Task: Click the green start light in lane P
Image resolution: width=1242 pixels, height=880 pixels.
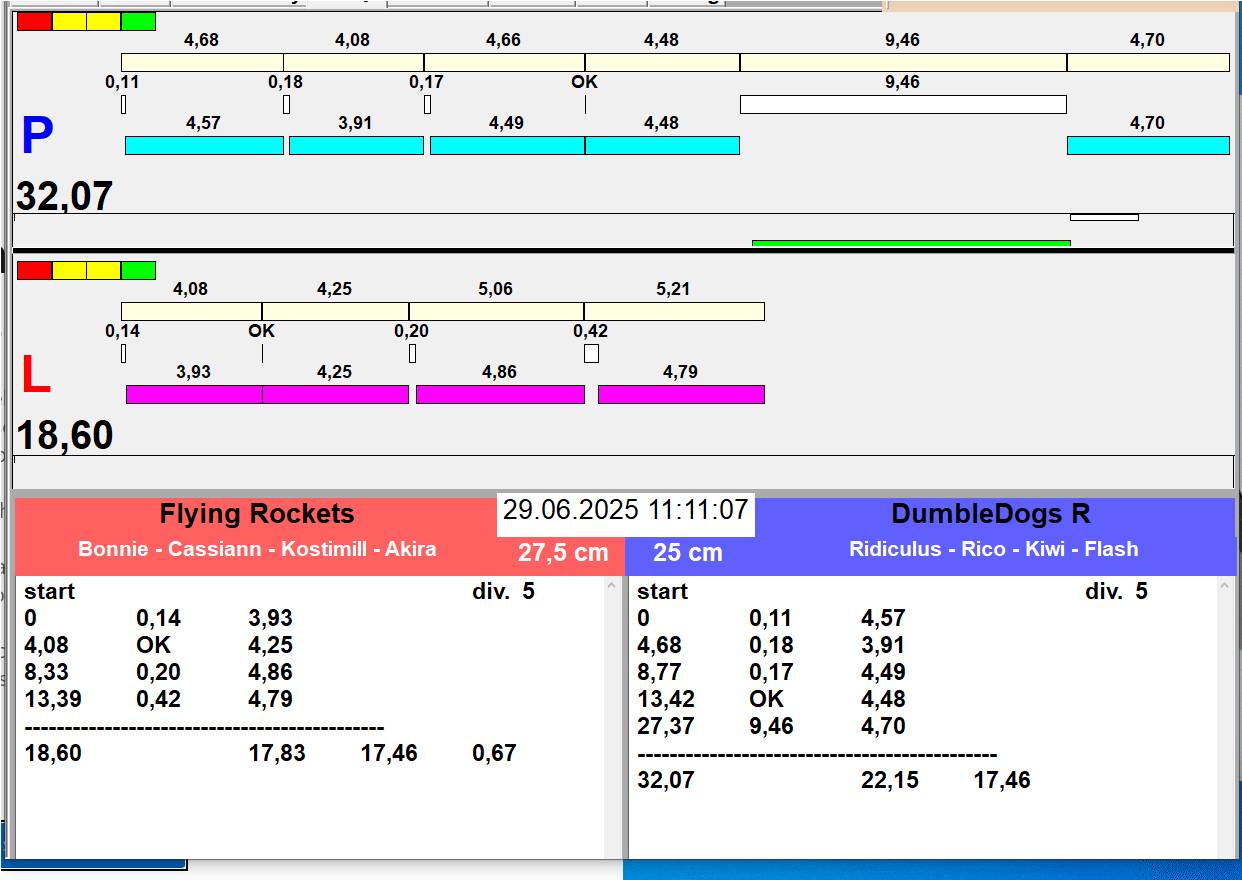Action: (138, 21)
